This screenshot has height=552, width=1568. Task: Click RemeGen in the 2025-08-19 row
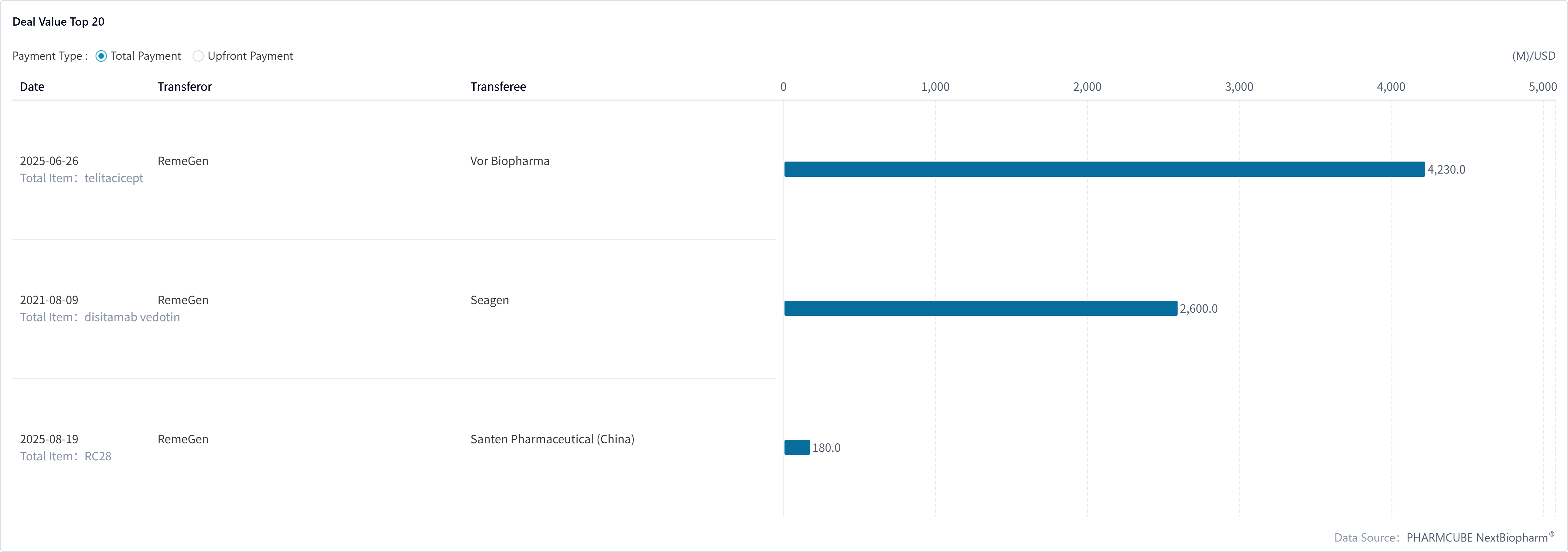[183, 439]
